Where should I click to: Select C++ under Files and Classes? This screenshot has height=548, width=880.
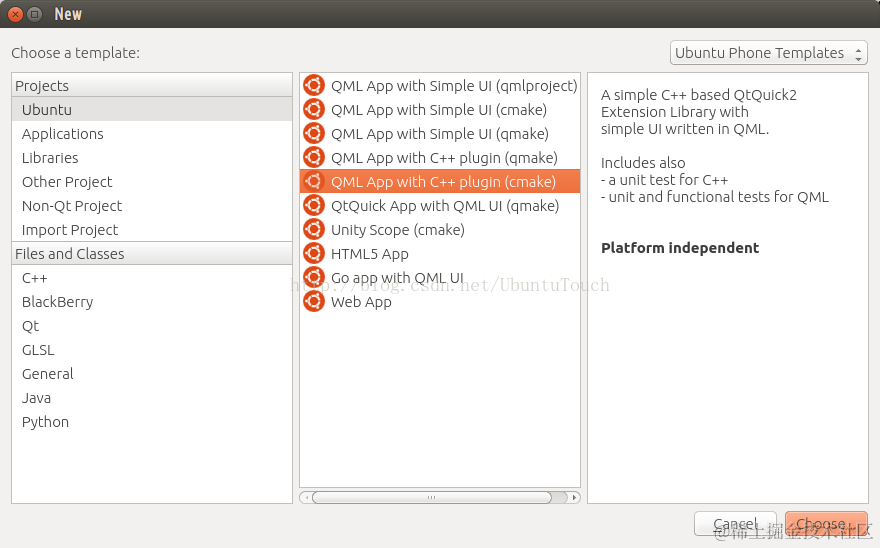(x=152, y=278)
